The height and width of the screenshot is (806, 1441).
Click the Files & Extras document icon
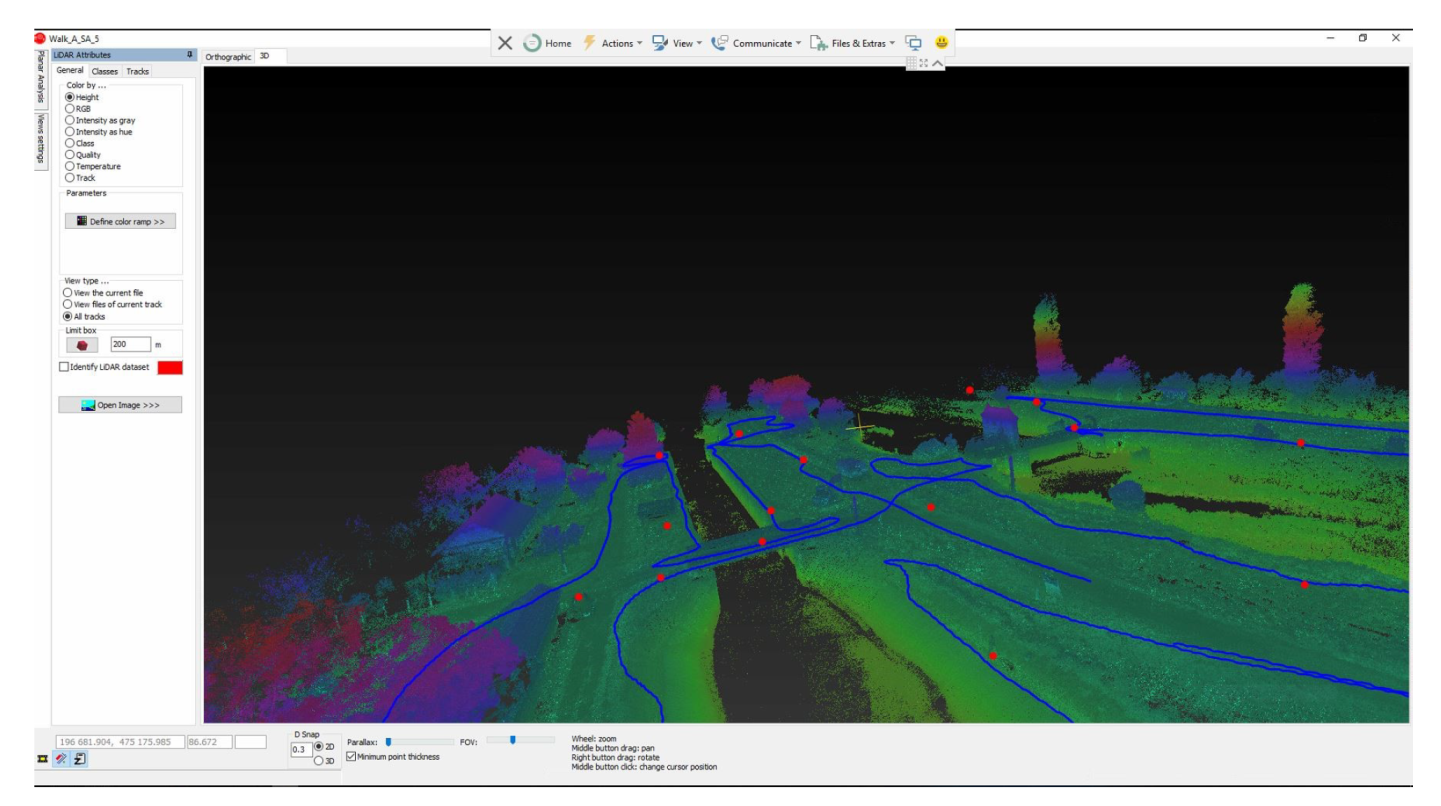(818, 43)
